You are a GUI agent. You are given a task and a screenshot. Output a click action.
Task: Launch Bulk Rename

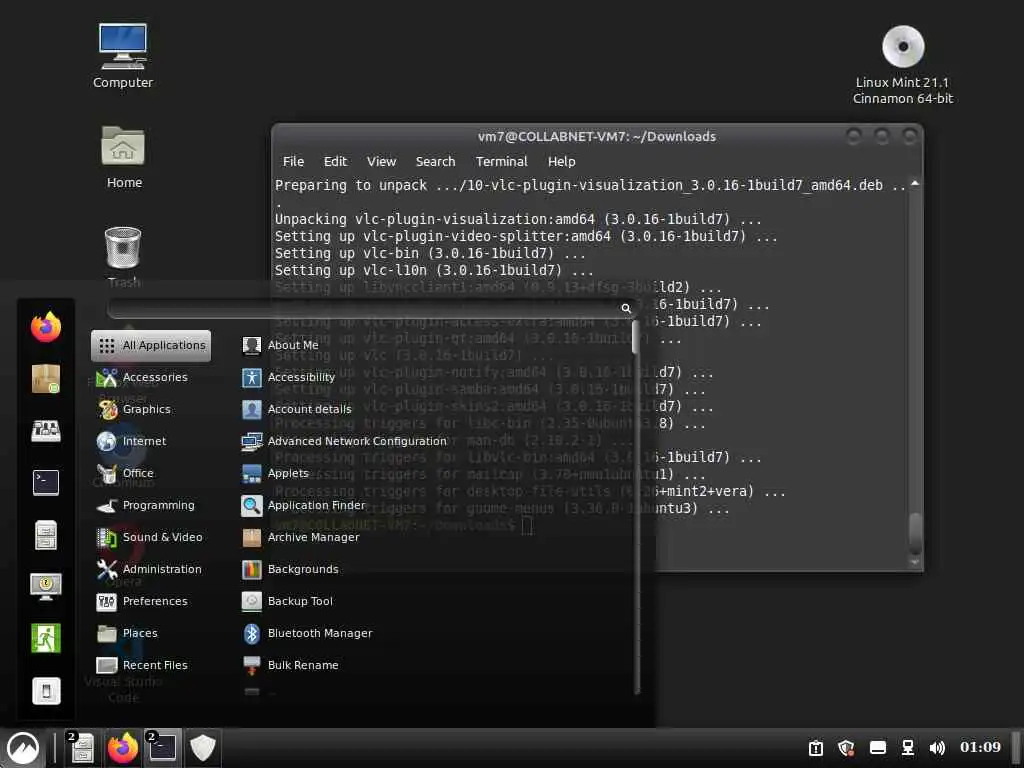click(290, 665)
